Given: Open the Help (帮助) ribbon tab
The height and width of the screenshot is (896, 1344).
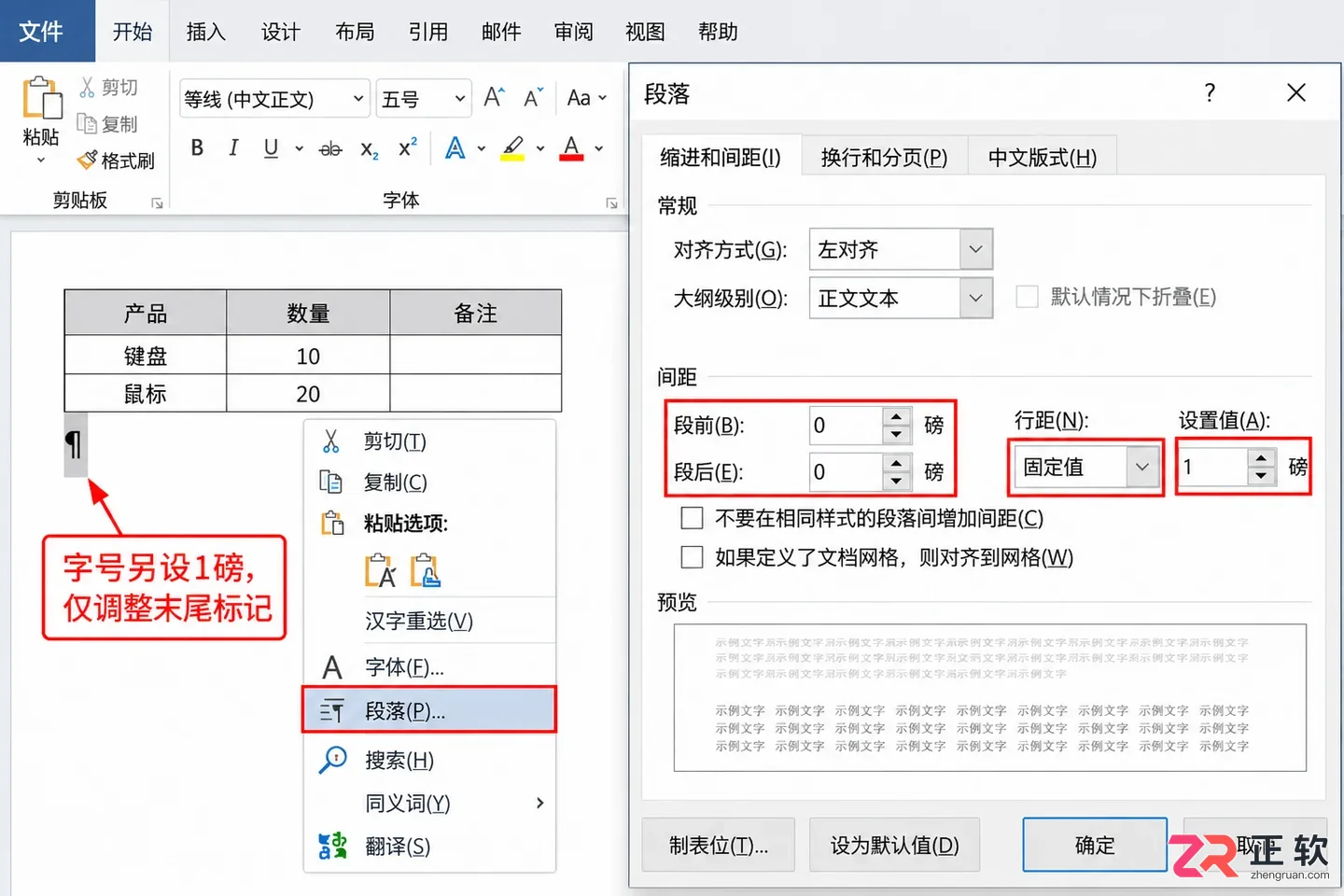Looking at the screenshot, I should (718, 32).
